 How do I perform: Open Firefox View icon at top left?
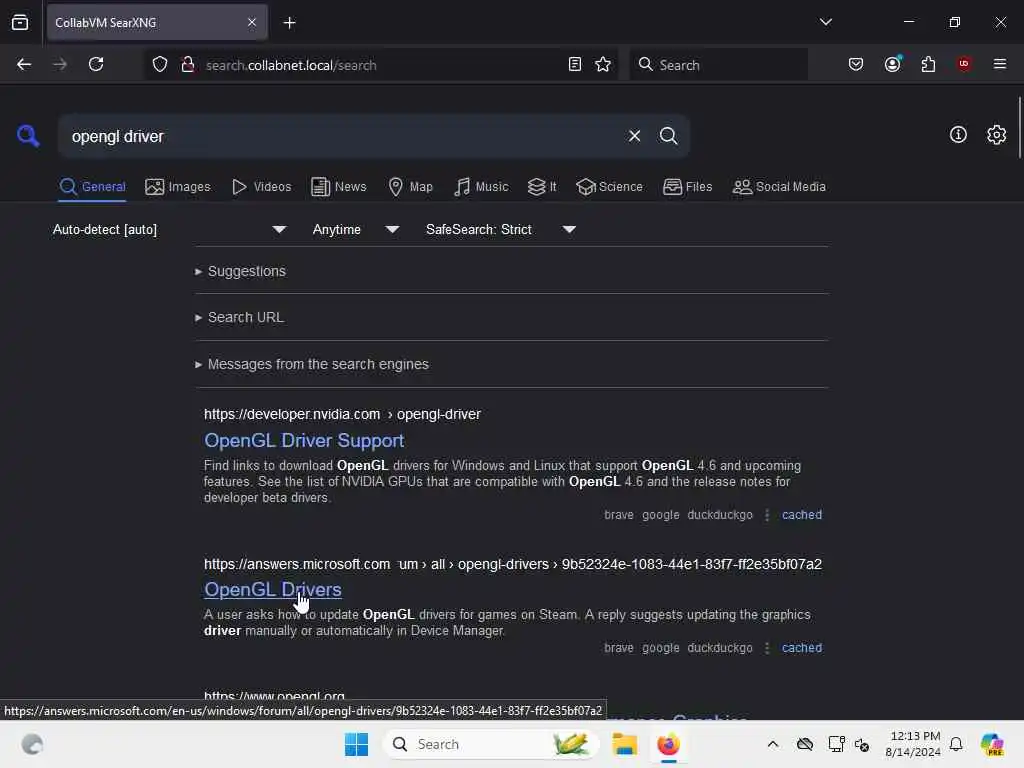pos(20,23)
